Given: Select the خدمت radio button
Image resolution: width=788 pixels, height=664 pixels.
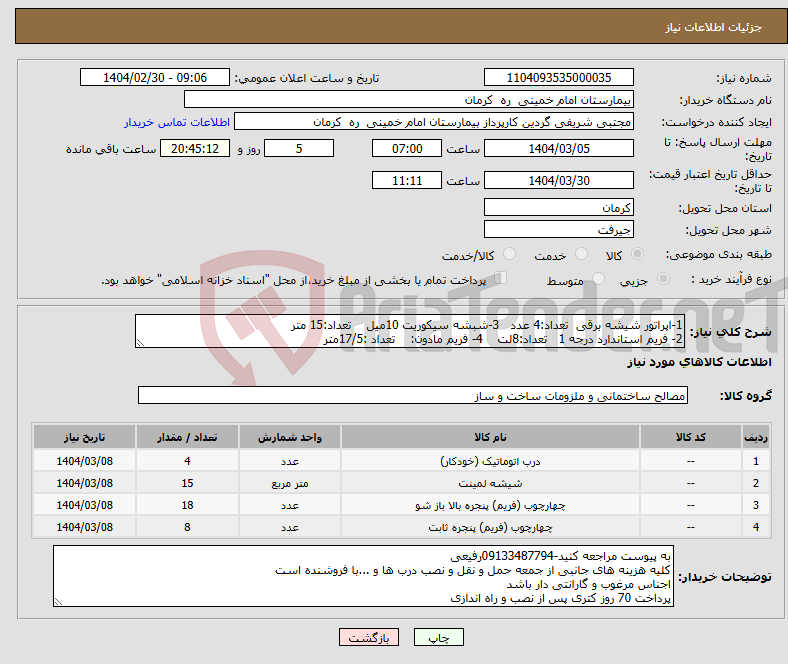Looking at the screenshot, I should click(581, 254).
